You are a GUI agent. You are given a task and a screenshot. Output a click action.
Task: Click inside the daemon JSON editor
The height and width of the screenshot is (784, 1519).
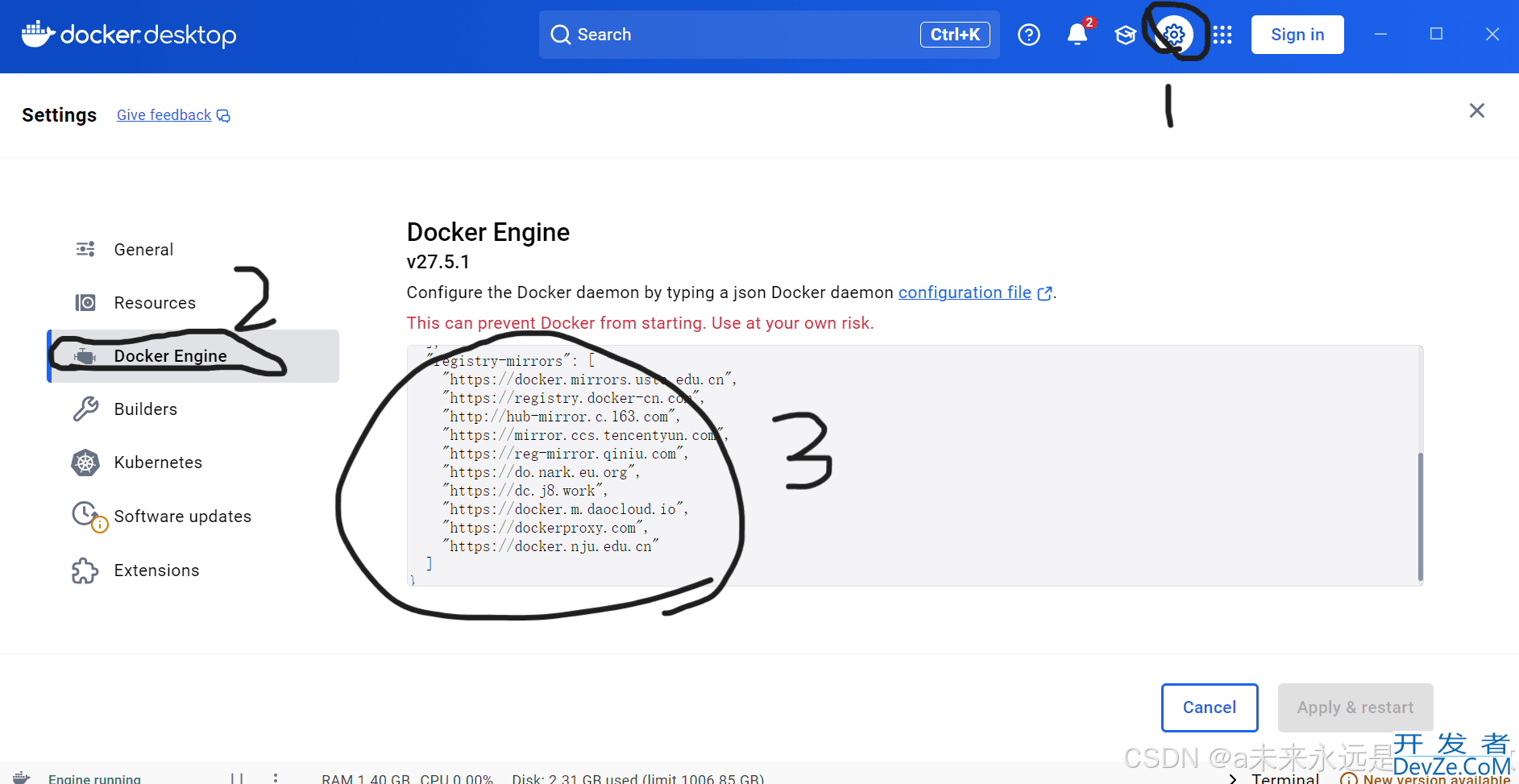click(x=915, y=466)
